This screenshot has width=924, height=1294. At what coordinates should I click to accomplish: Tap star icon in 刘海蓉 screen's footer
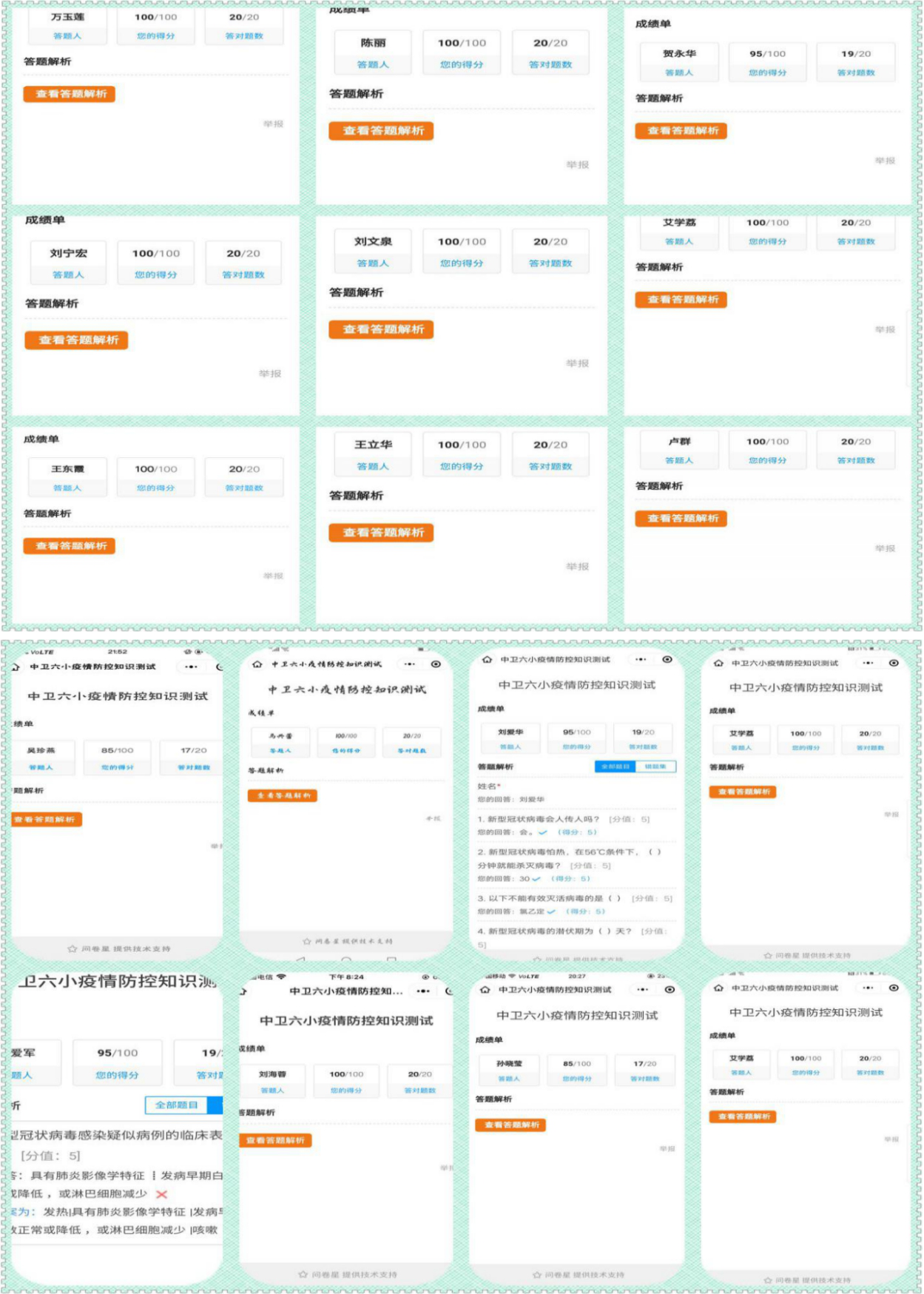coord(303,1274)
